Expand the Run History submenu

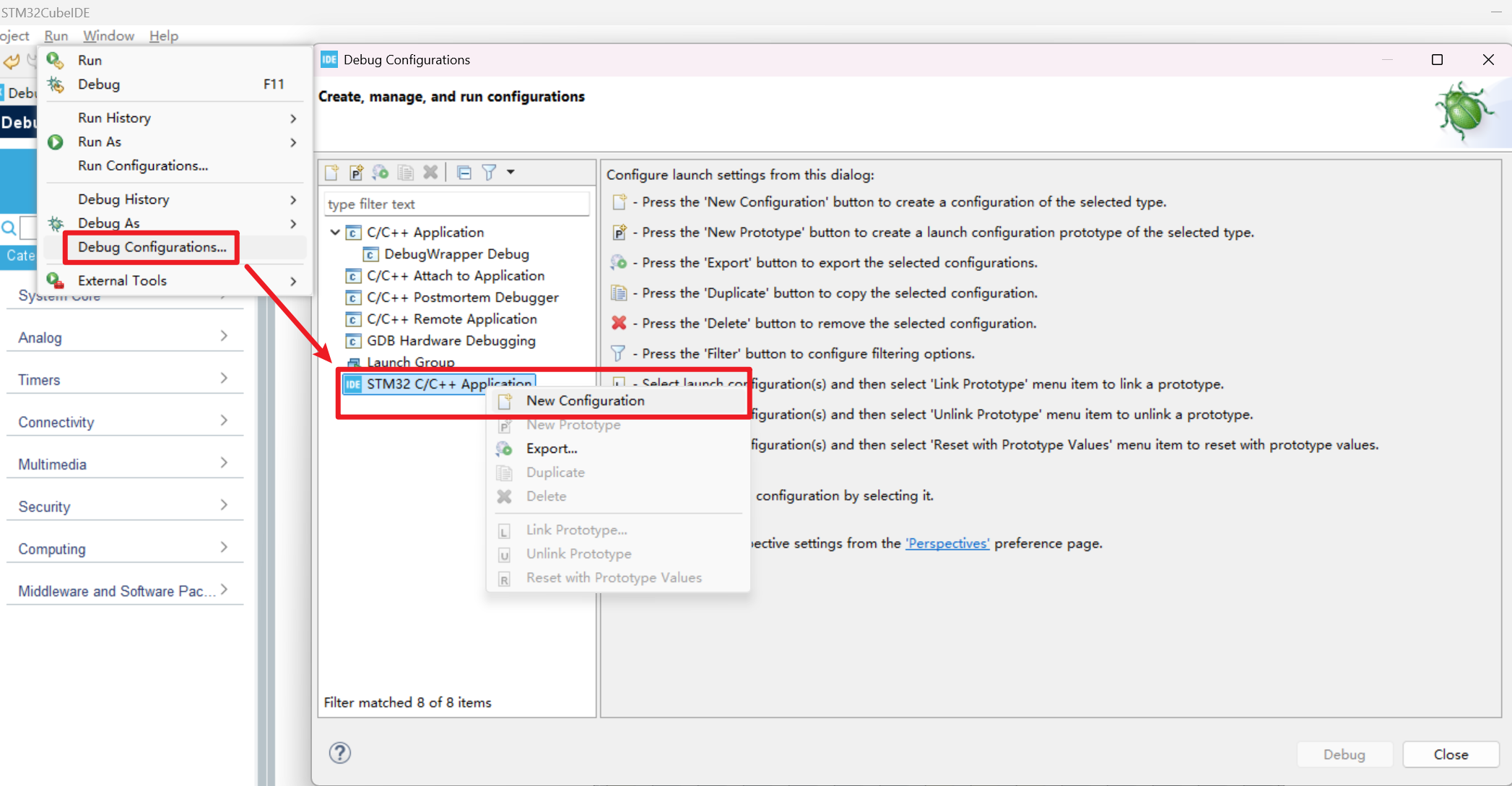click(x=175, y=118)
